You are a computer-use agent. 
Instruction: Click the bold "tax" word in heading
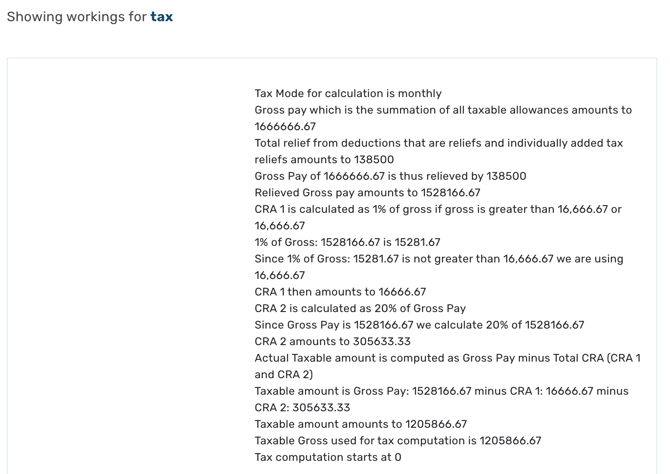coord(161,17)
